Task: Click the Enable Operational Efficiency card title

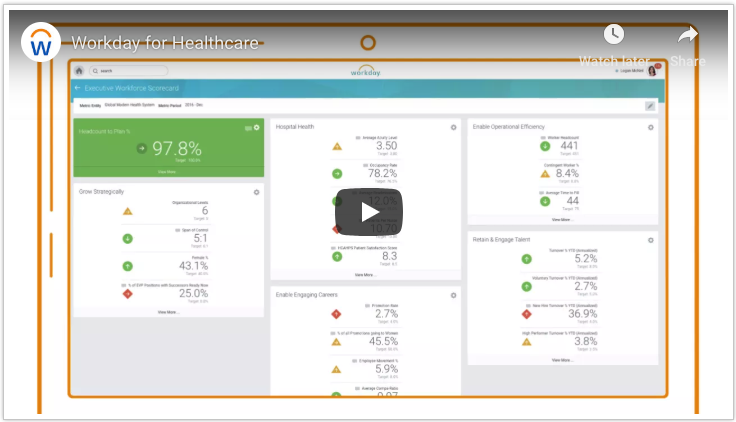Action: (509, 127)
